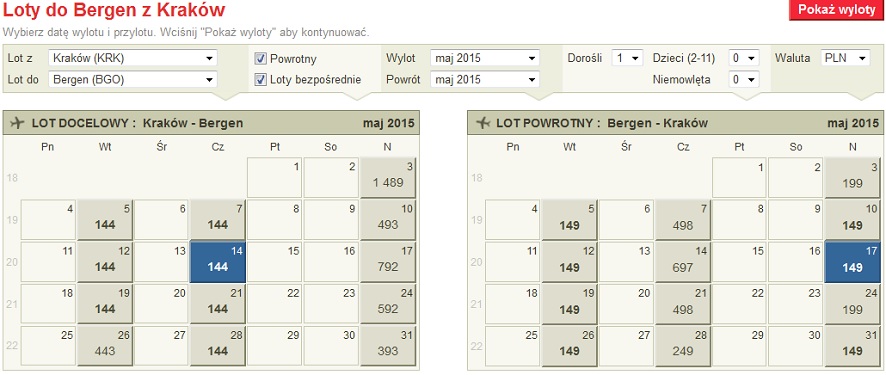Open the Niemowlęta count dropdown
The width and height of the screenshot is (886, 375).
(744, 80)
